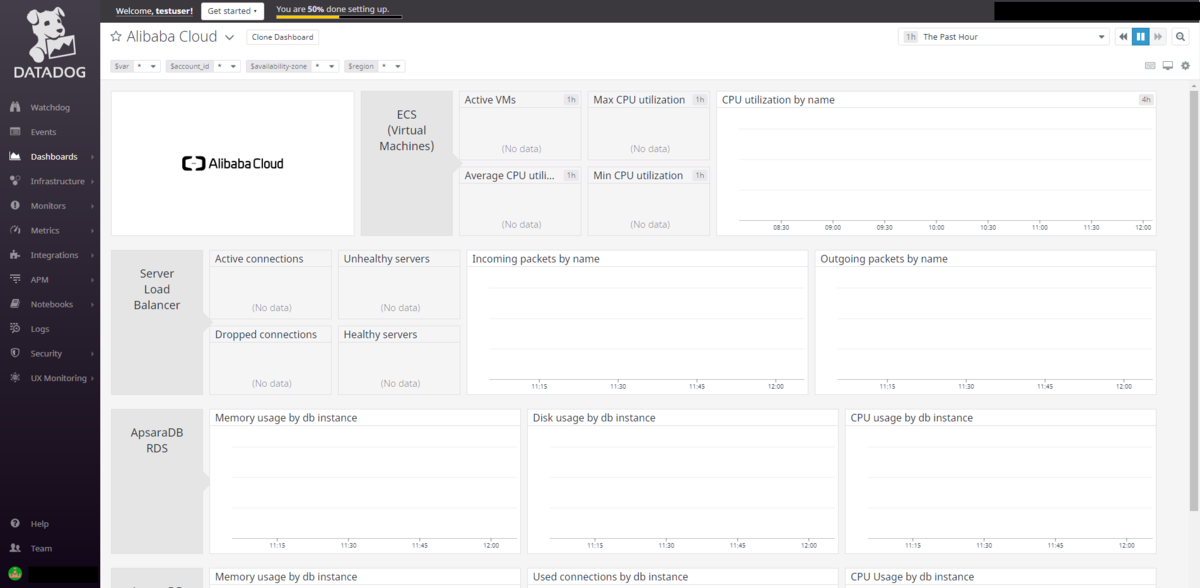Click Disk usage by db instance title

click(594, 418)
